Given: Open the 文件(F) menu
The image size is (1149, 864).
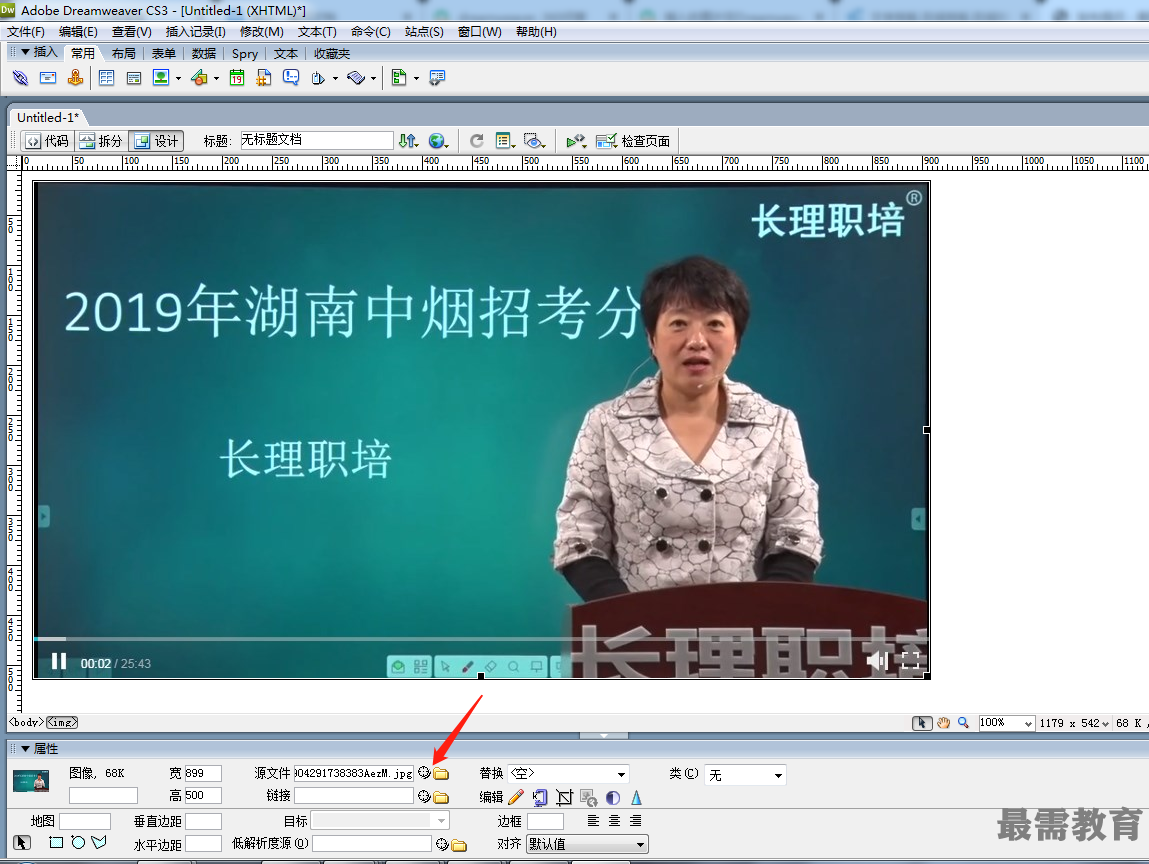Looking at the screenshot, I should 26,32.
